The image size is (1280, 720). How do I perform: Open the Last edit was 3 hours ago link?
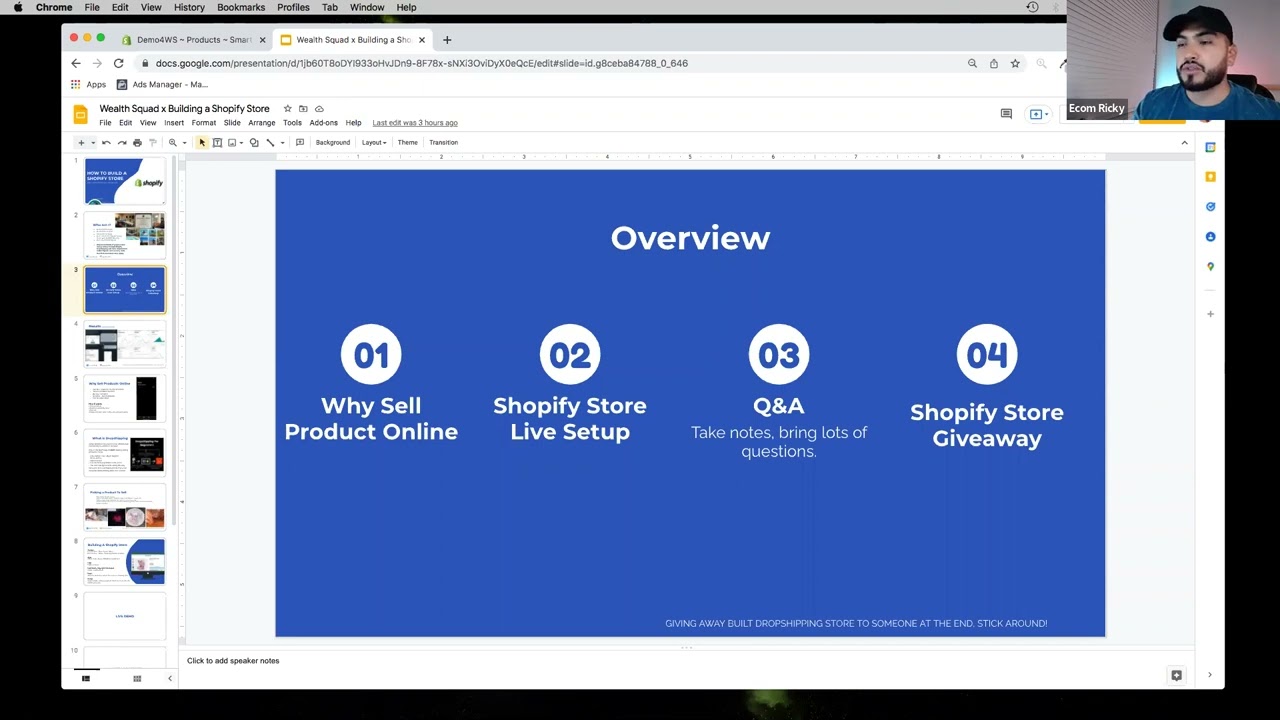415,123
